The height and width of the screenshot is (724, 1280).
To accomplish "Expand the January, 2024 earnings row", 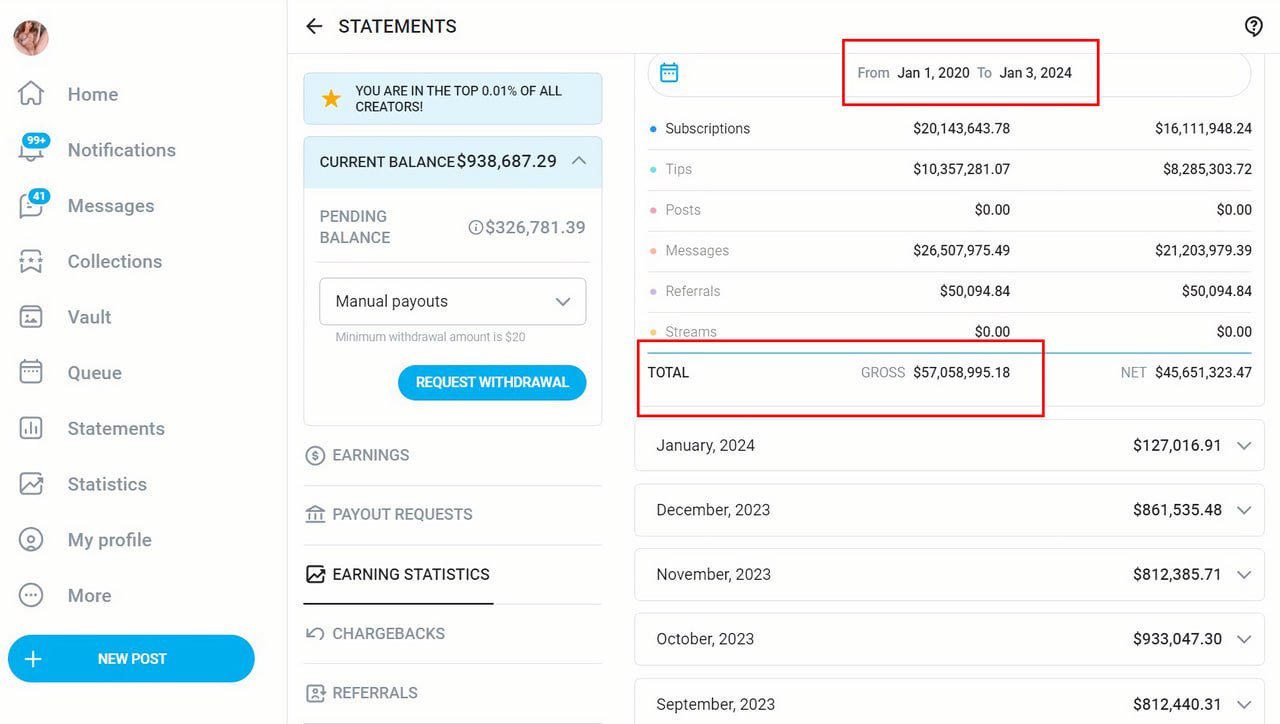I will (1243, 446).
